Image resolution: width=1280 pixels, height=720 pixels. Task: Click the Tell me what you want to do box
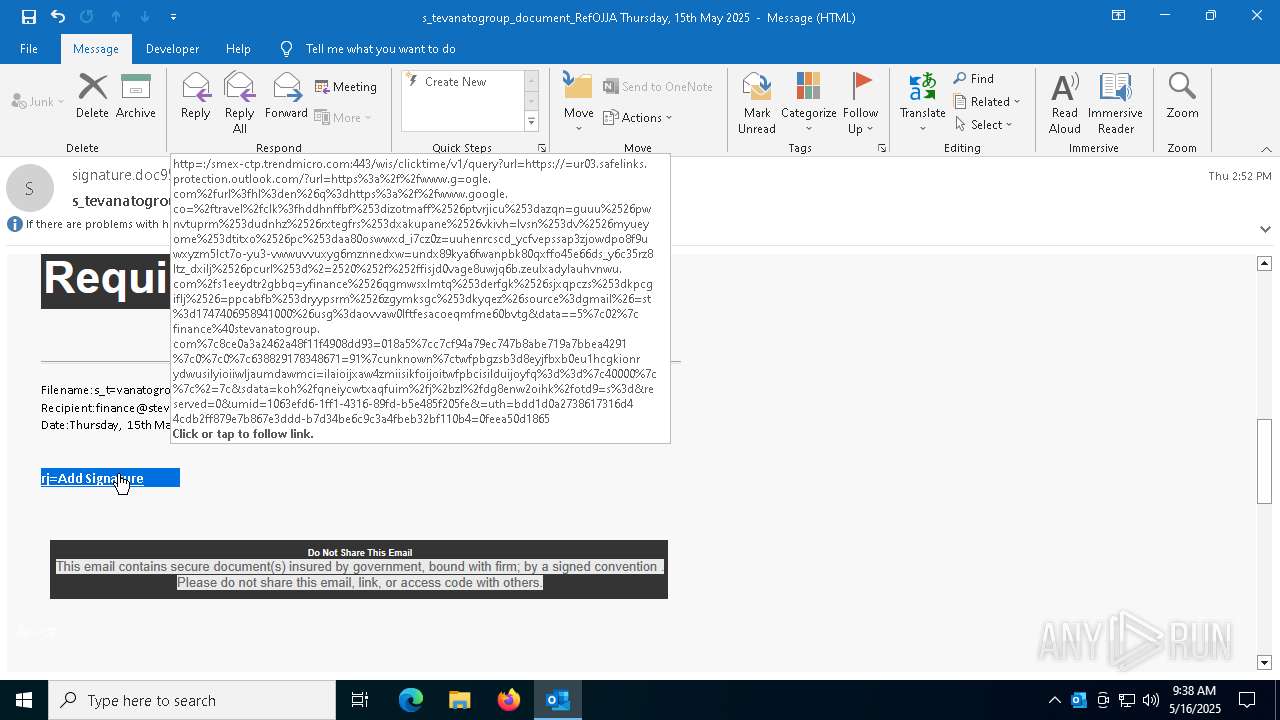tap(380, 49)
